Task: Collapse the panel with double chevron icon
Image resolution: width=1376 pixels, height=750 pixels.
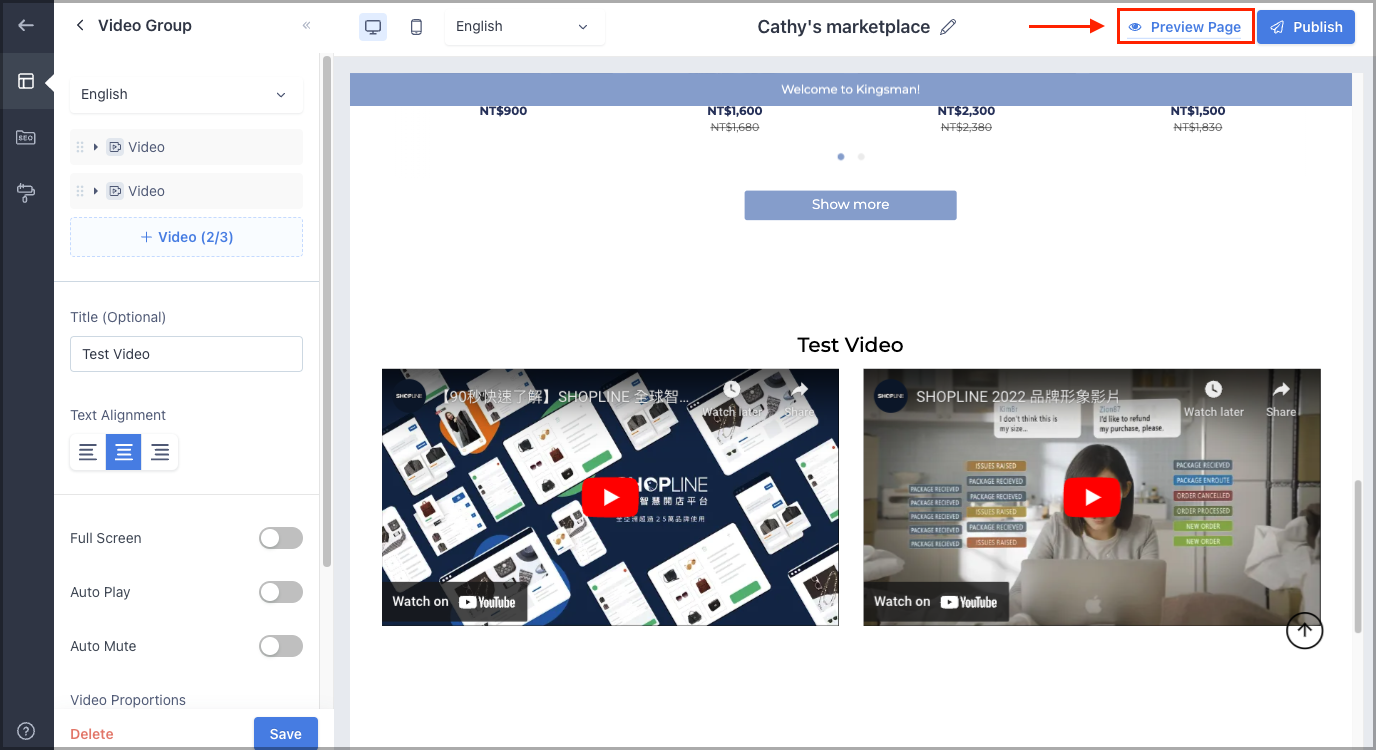Action: 307,25
